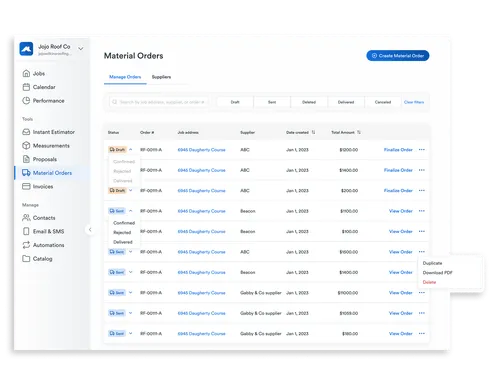Click Finalize Order on the $1200.00 order

click(x=398, y=150)
